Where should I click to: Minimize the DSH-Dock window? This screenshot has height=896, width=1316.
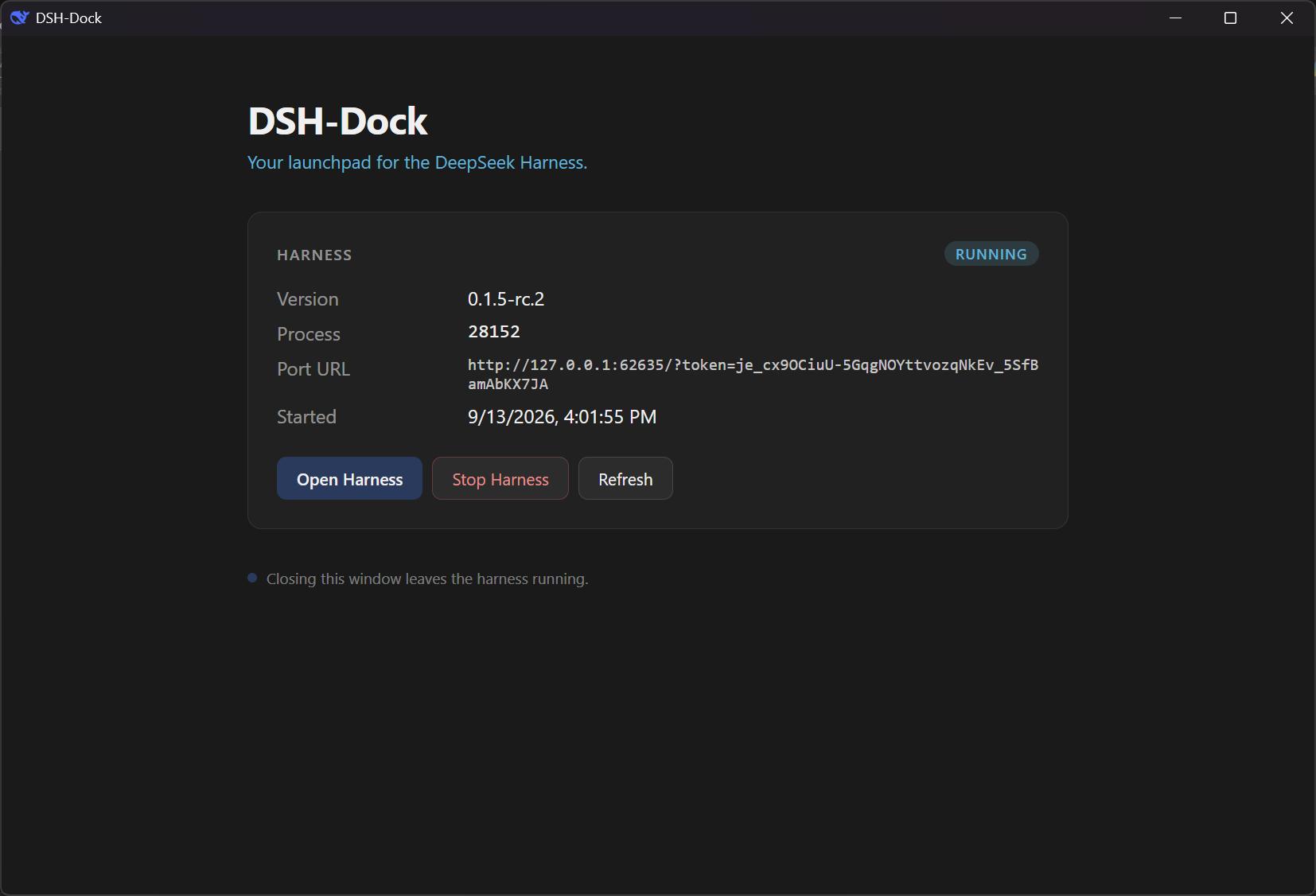pos(1175,18)
